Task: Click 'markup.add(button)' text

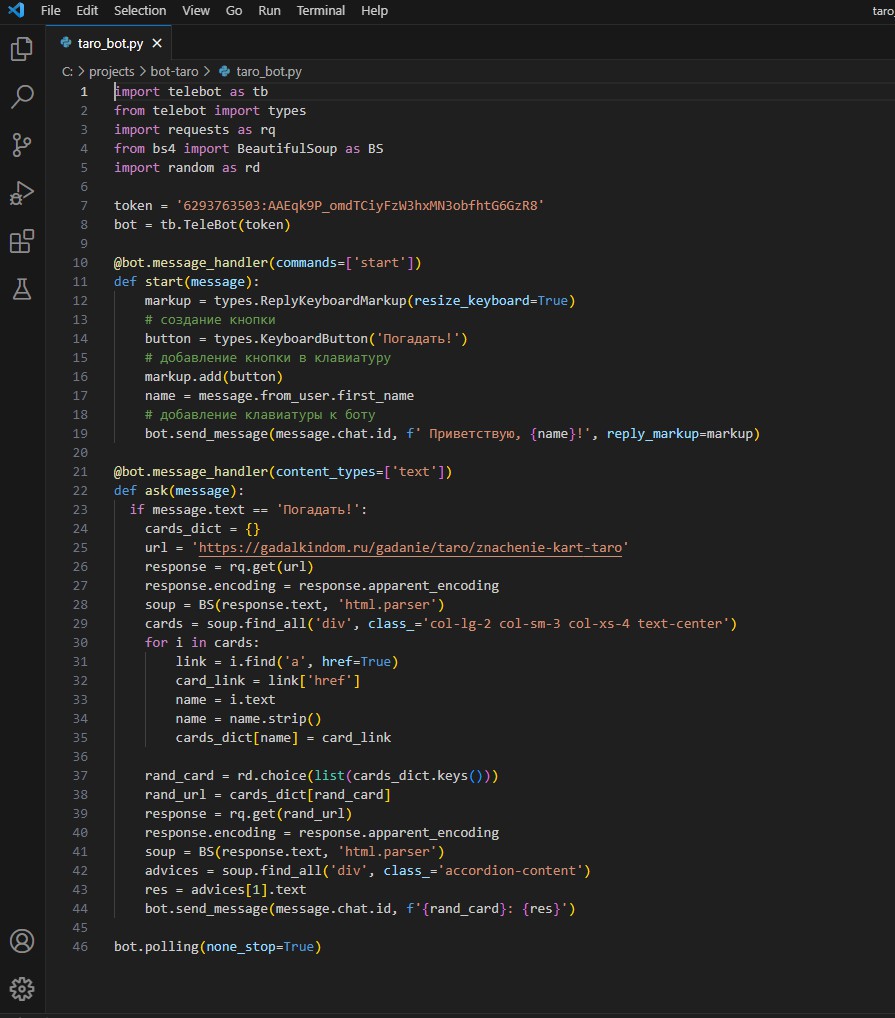Action: tap(214, 377)
